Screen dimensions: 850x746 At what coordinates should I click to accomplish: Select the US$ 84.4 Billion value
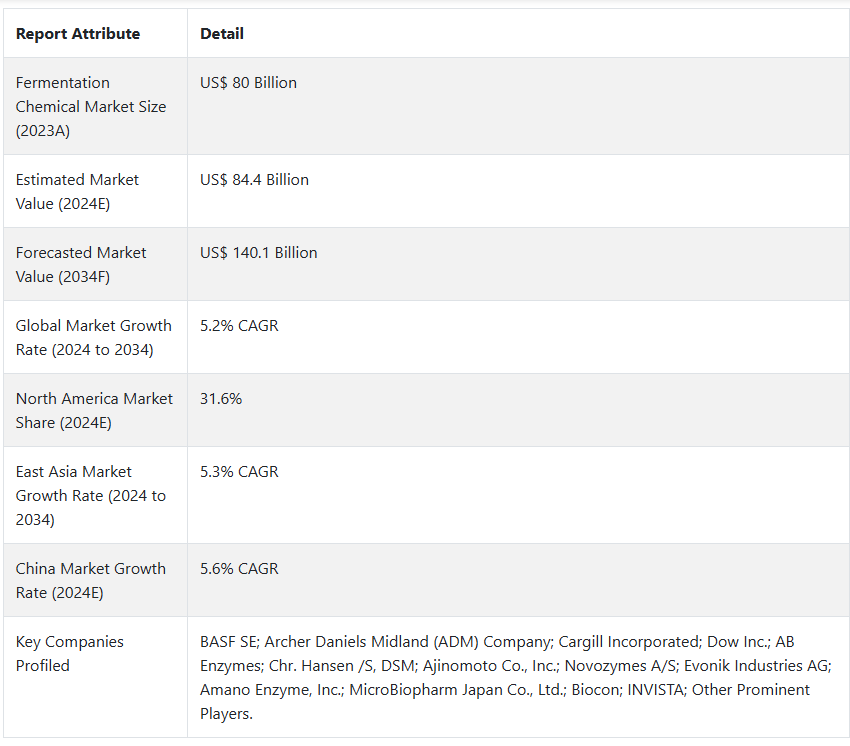(254, 179)
